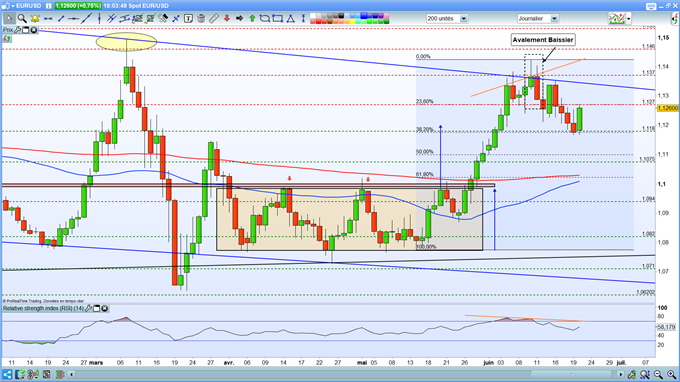680x382 pixels.
Task: Close the RSI indicator panel
Action: click(x=105, y=308)
